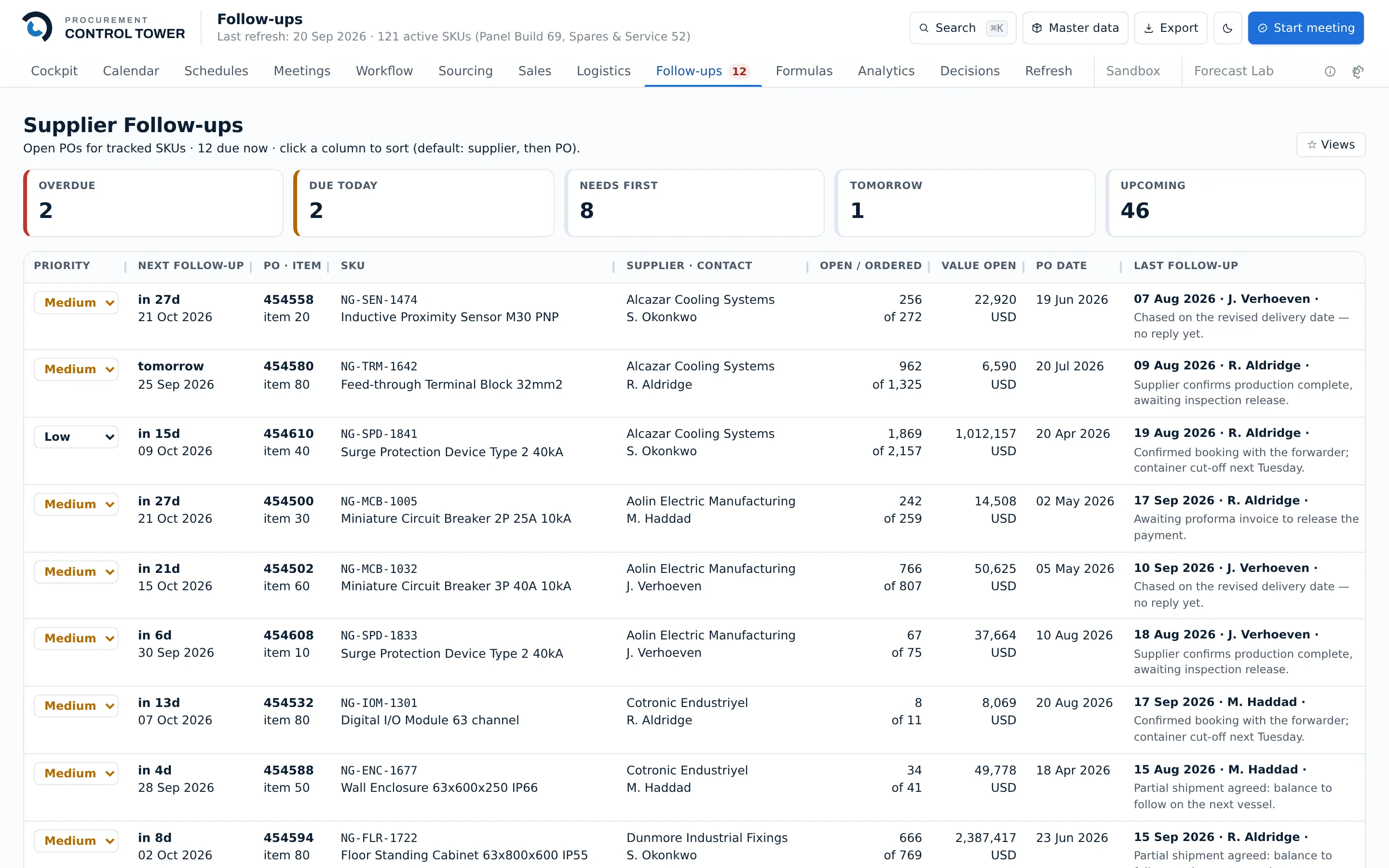
Task: Open priority dropdown for PO 454594
Action: [76, 841]
